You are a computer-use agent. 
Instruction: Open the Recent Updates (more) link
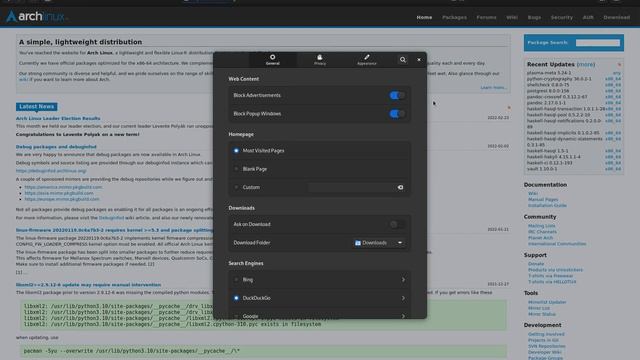tap(586, 64)
